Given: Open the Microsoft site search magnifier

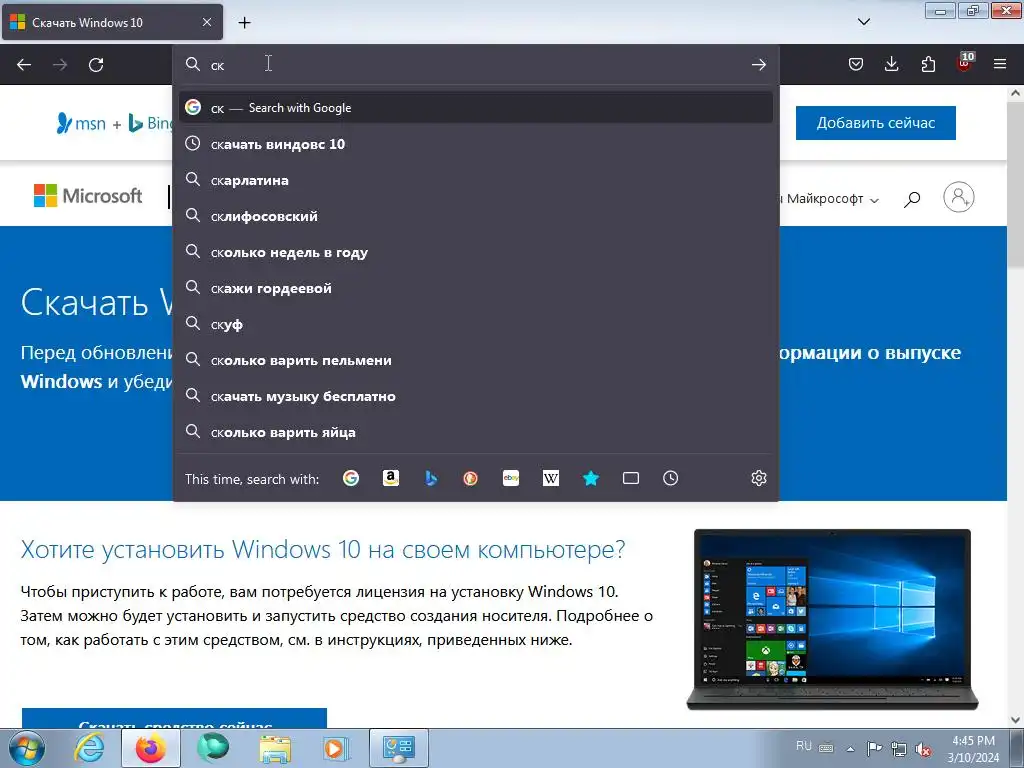Looking at the screenshot, I should 912,199.
